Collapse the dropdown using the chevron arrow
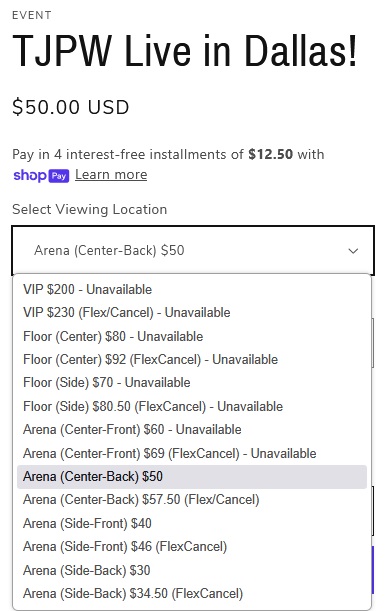389x611 pixels. tap(353, 251)
